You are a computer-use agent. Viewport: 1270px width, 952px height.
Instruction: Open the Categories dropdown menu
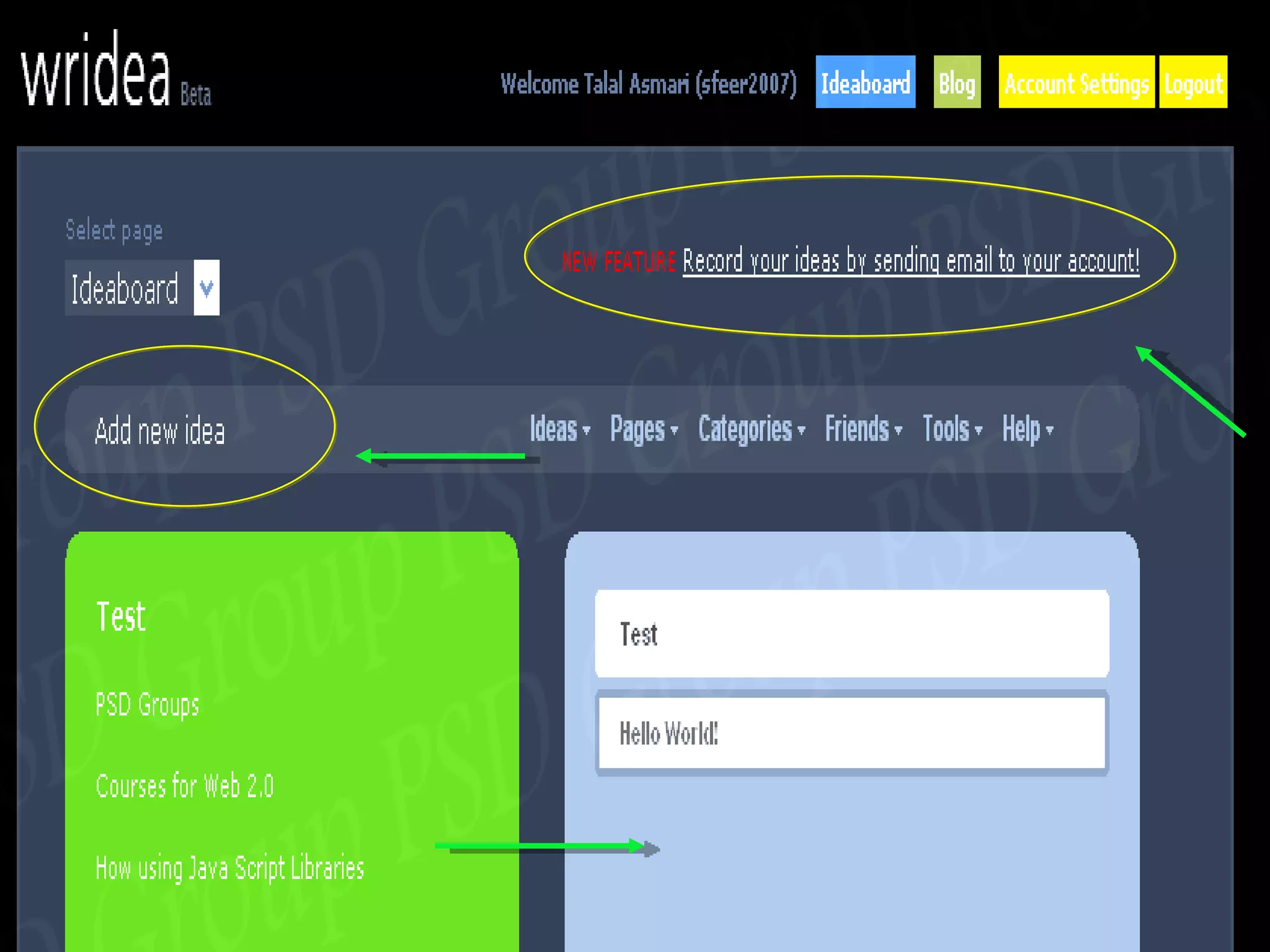pyautogui.click(x=750, y=429)
